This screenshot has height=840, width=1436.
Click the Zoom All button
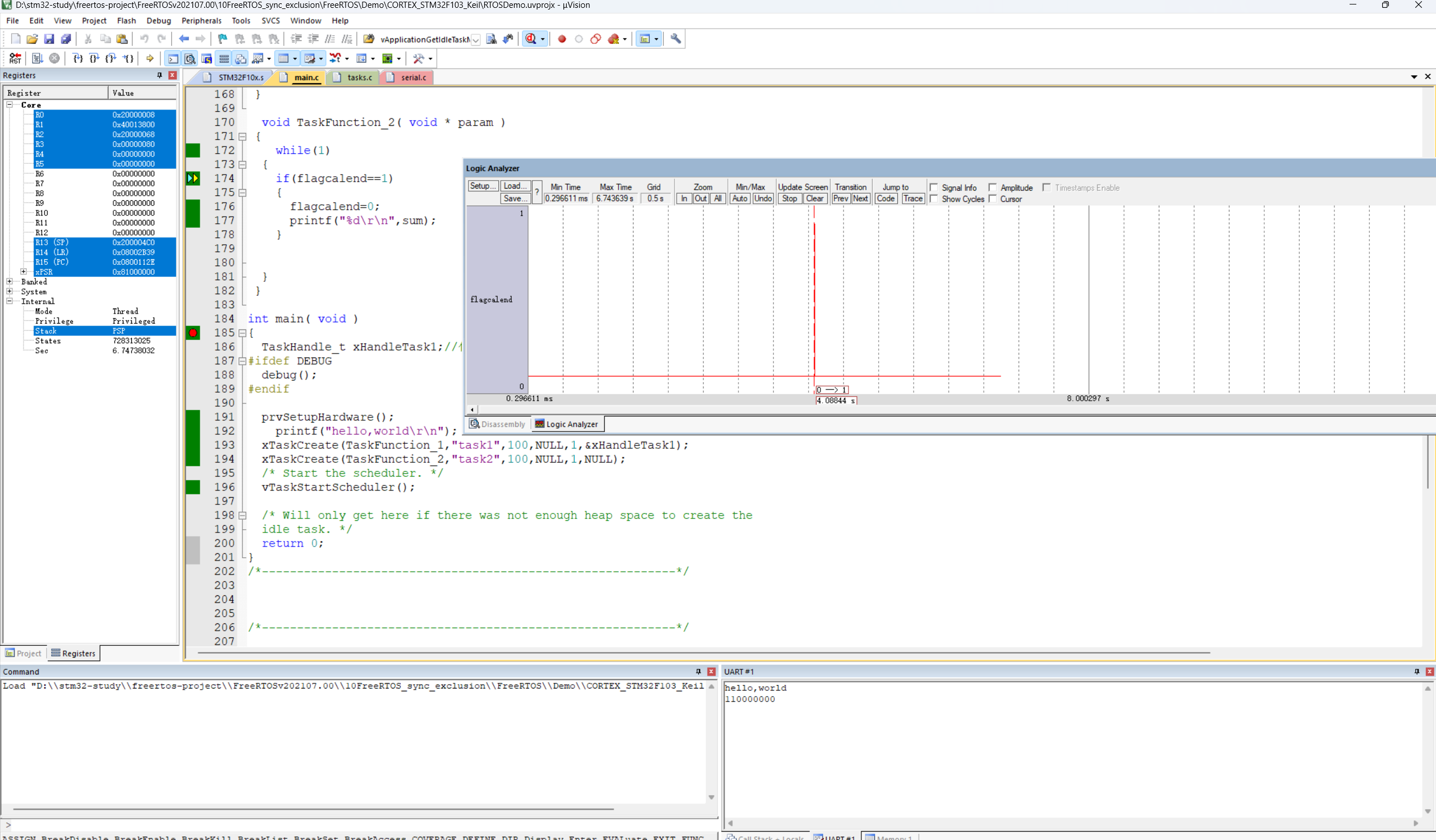[x=717, y=198]
